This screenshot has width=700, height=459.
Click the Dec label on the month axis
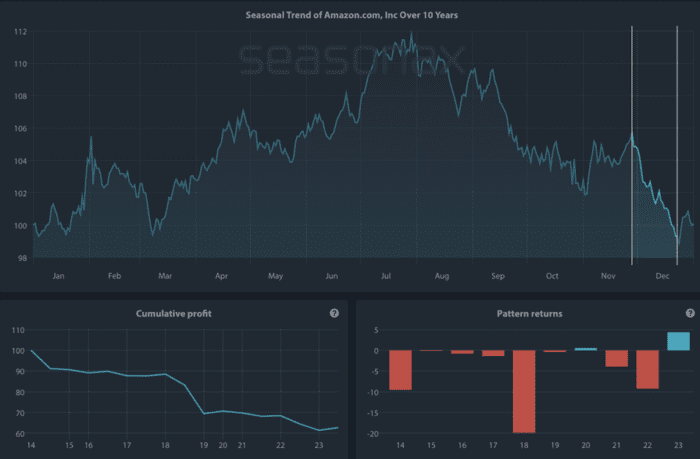pyautogui.click(x=661, y=274)
